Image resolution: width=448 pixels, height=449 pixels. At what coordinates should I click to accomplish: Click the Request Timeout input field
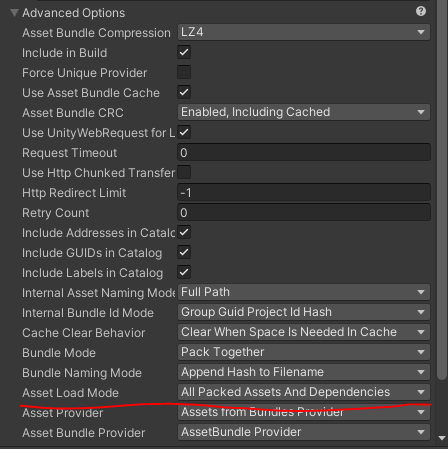[x=304, y=152]
